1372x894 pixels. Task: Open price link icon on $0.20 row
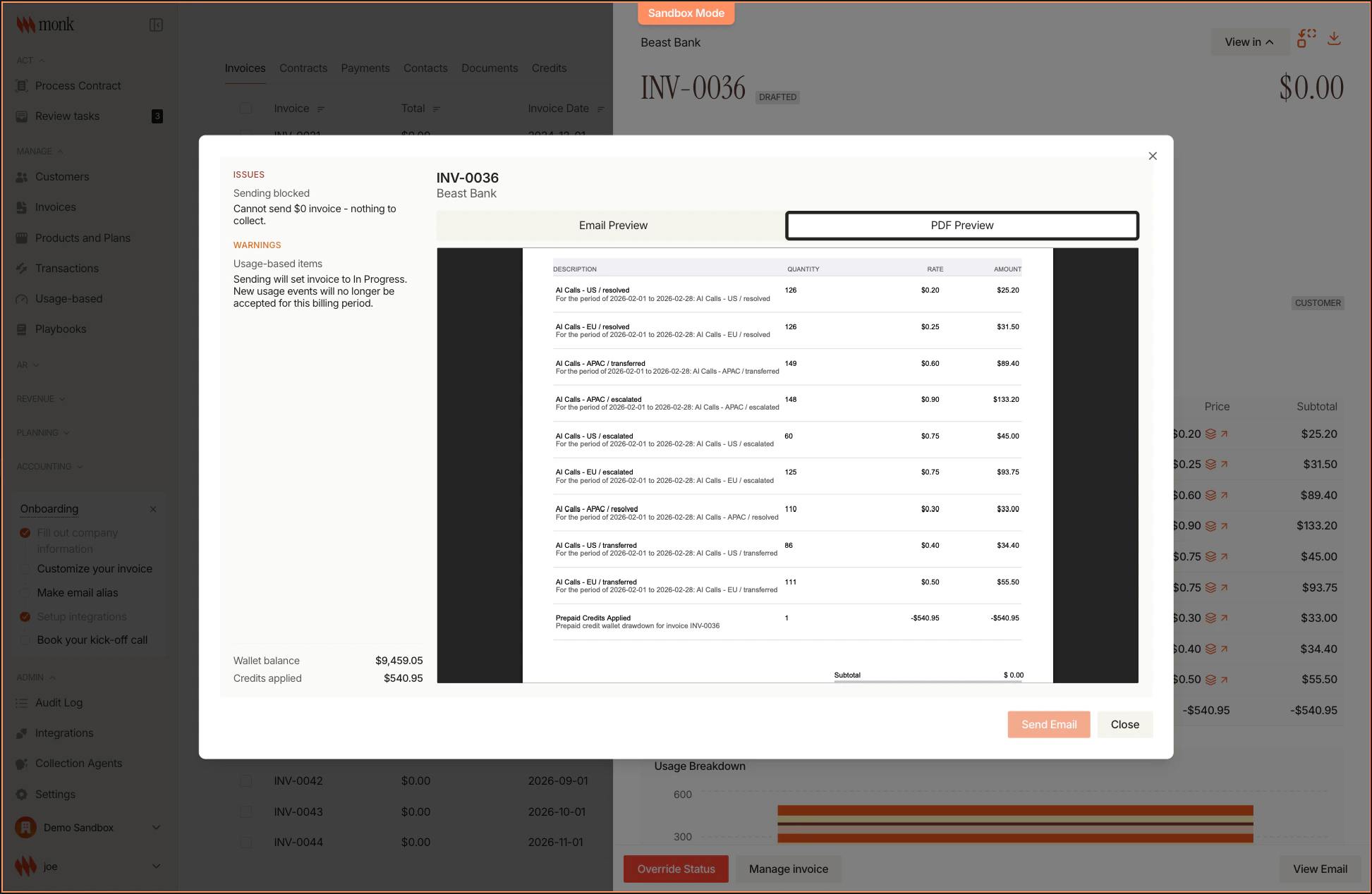1224,434
